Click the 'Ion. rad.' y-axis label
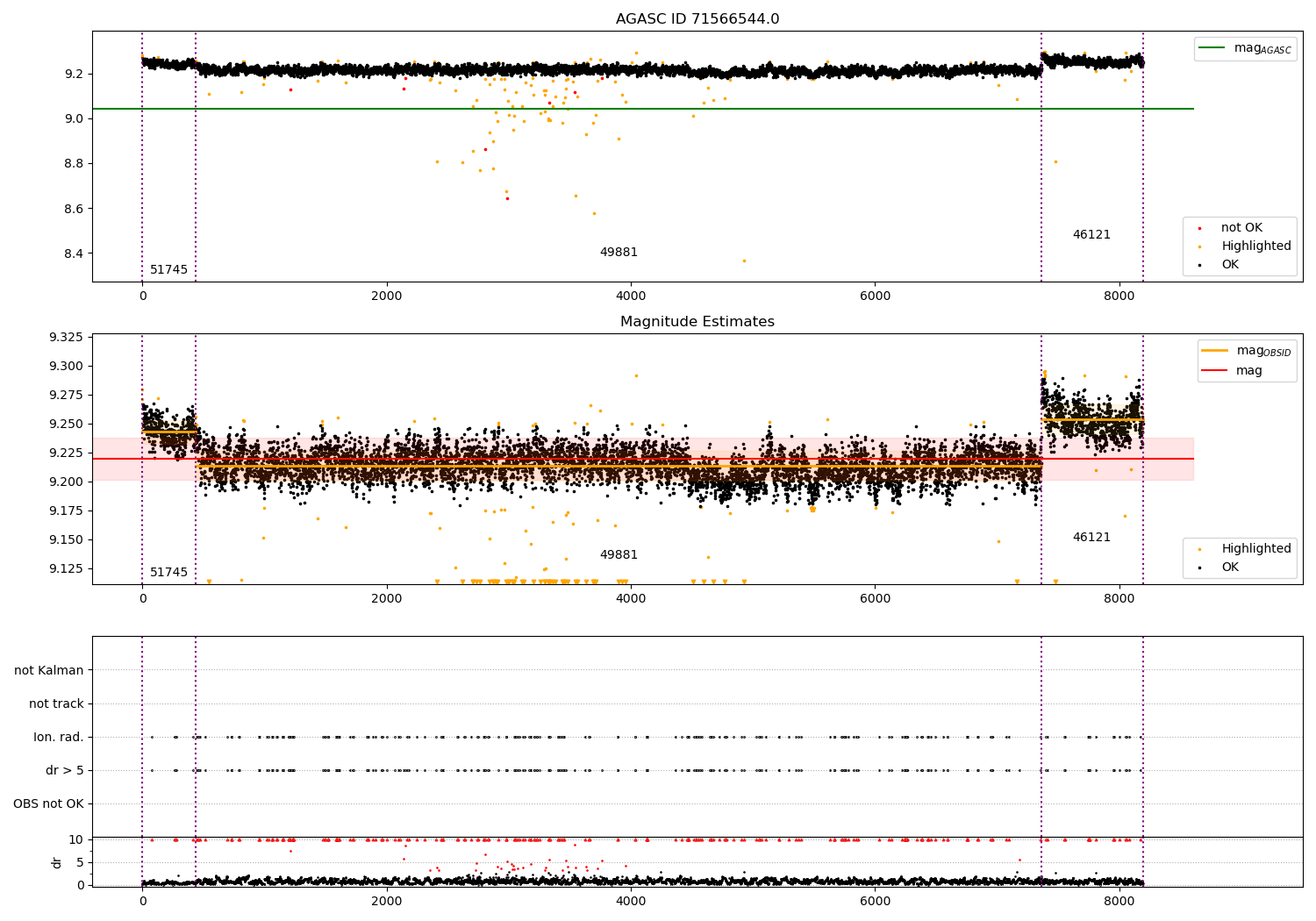 [x=59, y=738]
